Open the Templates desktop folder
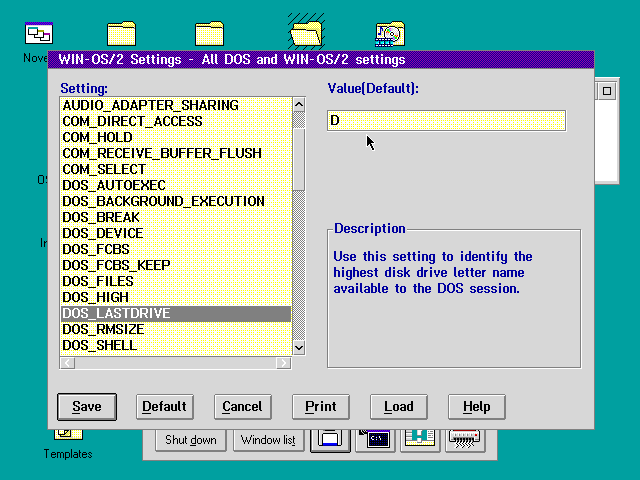The width and height of the screenshot is (640, 480). tap(68, 443)
